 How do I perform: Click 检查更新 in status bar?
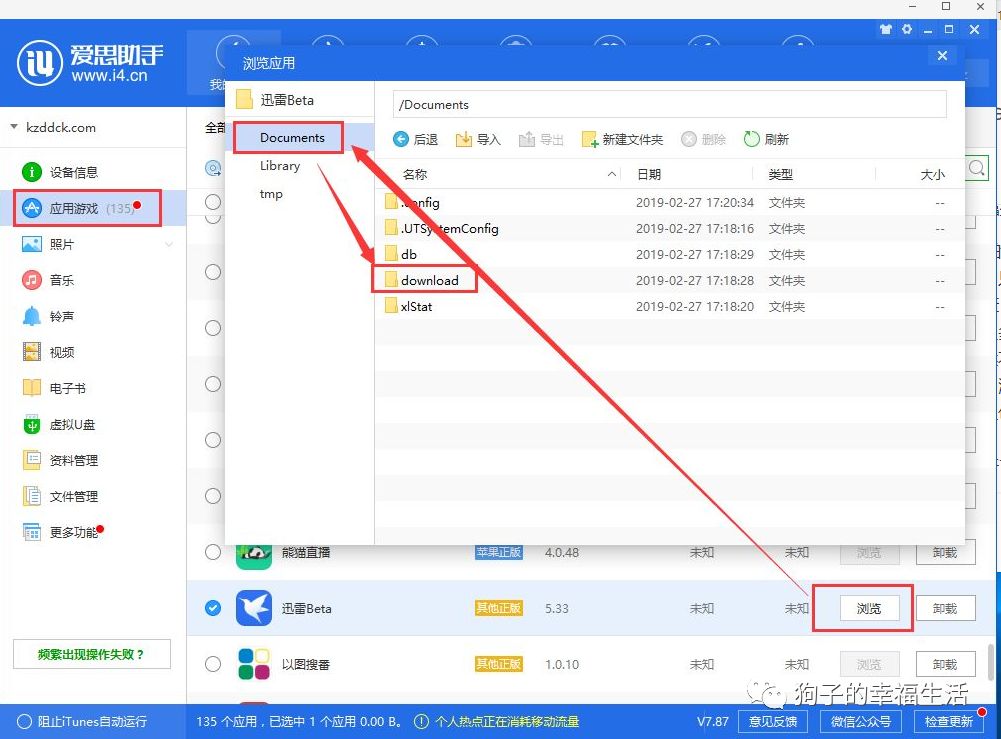pyautogui.click(x=949, y=722)
